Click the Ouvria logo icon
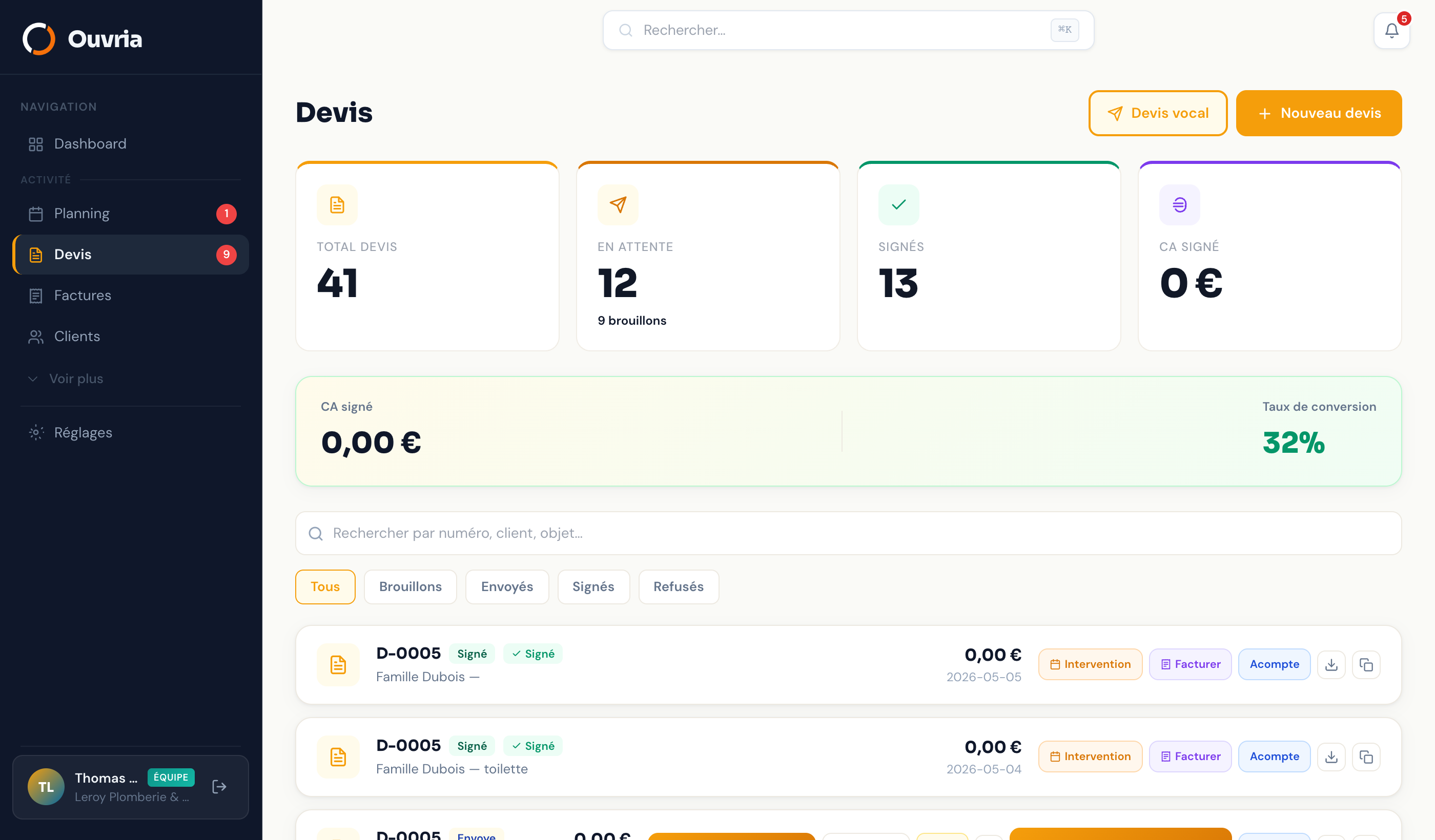The image size is (1435, 840). point(39,39)
